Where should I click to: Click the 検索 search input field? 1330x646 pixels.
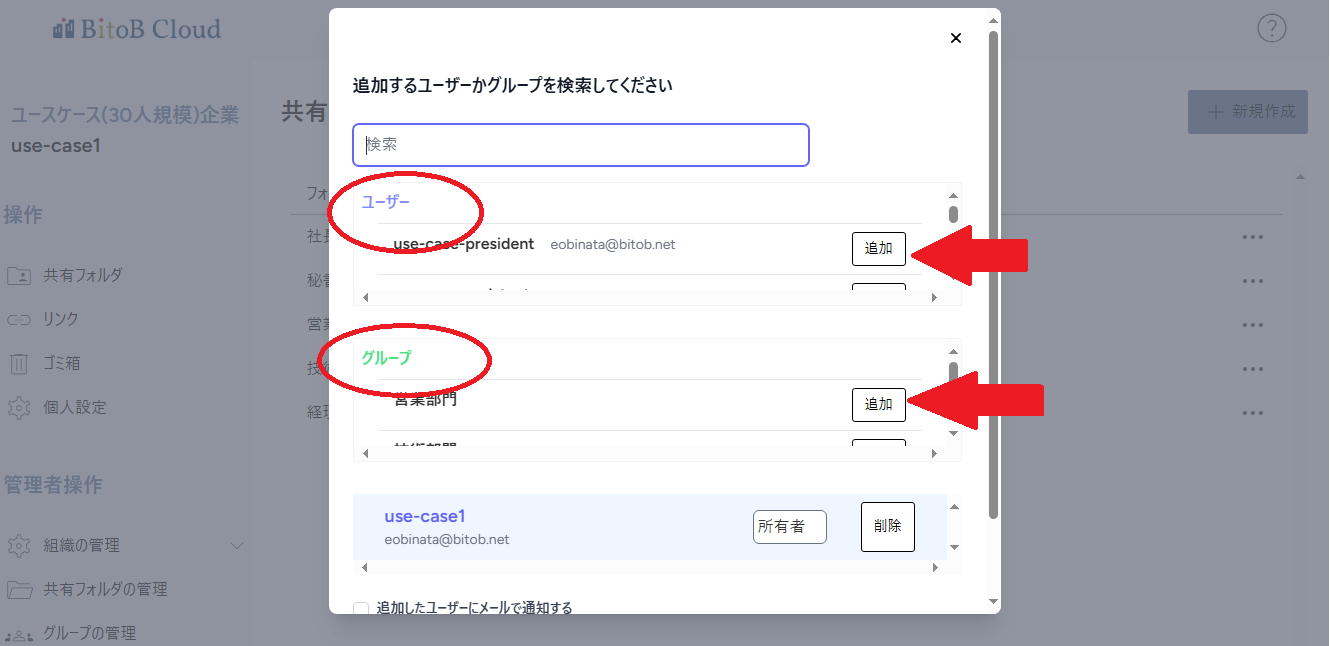coord(580,145)
